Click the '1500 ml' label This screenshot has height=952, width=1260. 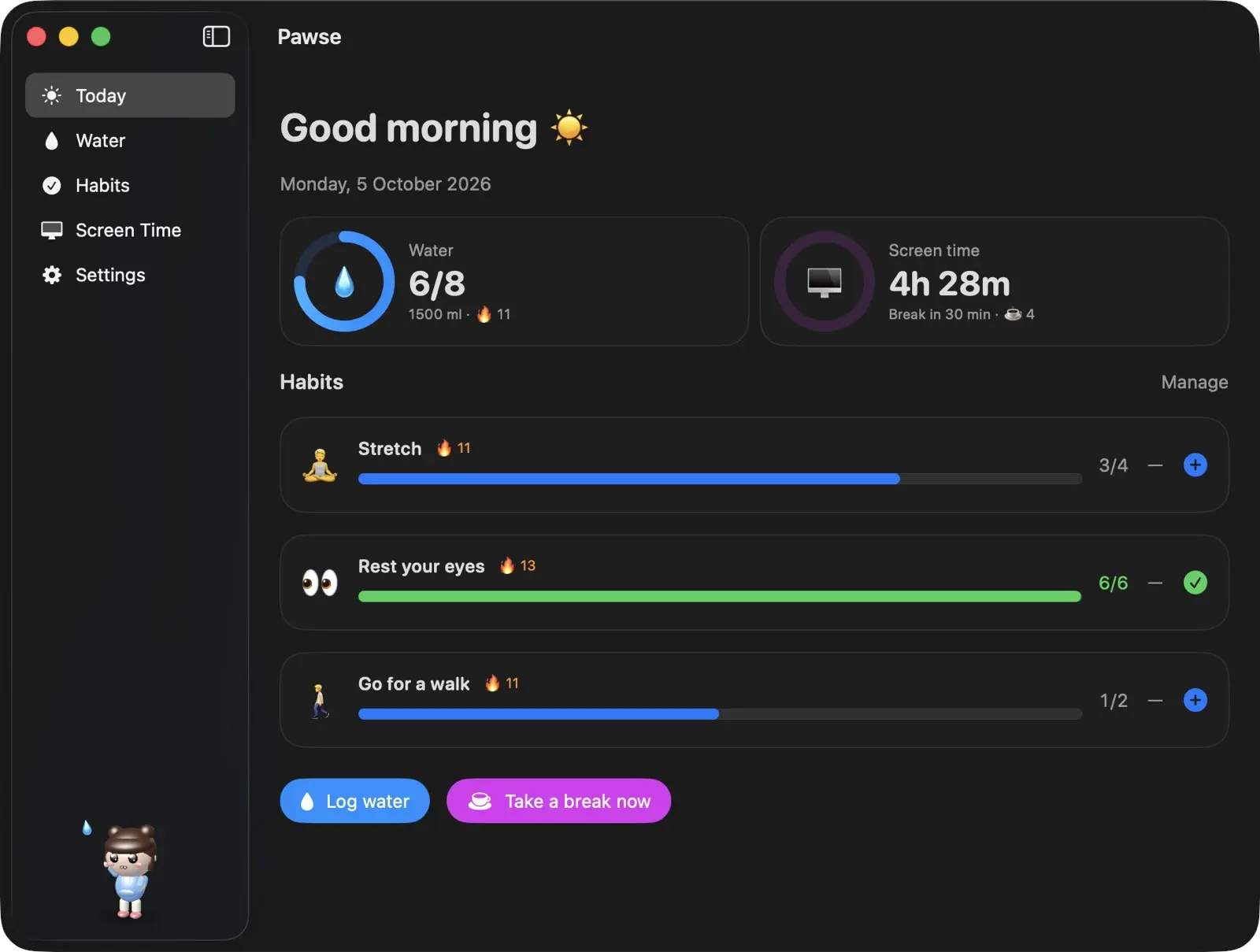(435, 314)
